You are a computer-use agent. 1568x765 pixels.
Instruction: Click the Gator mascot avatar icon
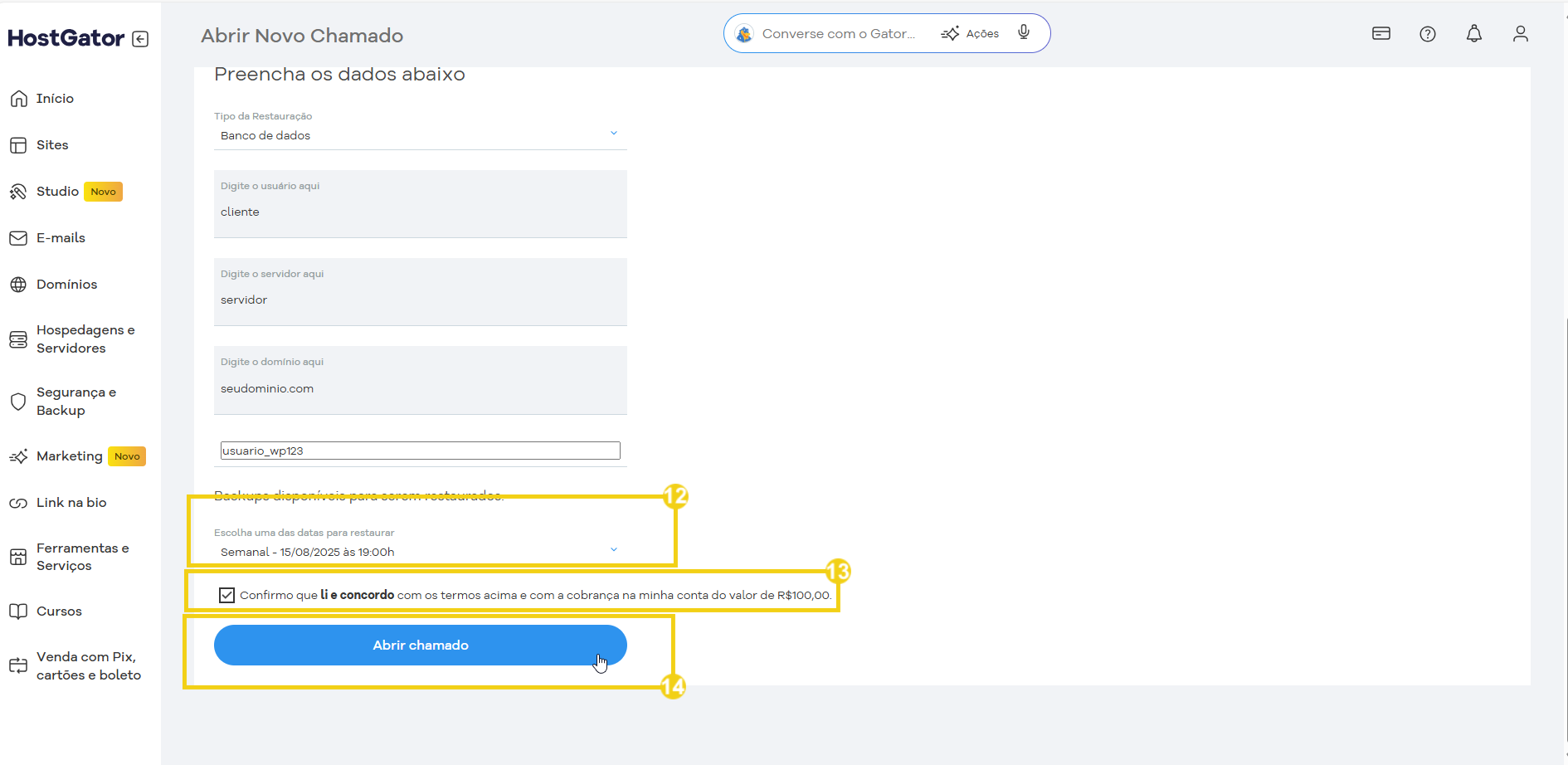(x=744, y=33)
